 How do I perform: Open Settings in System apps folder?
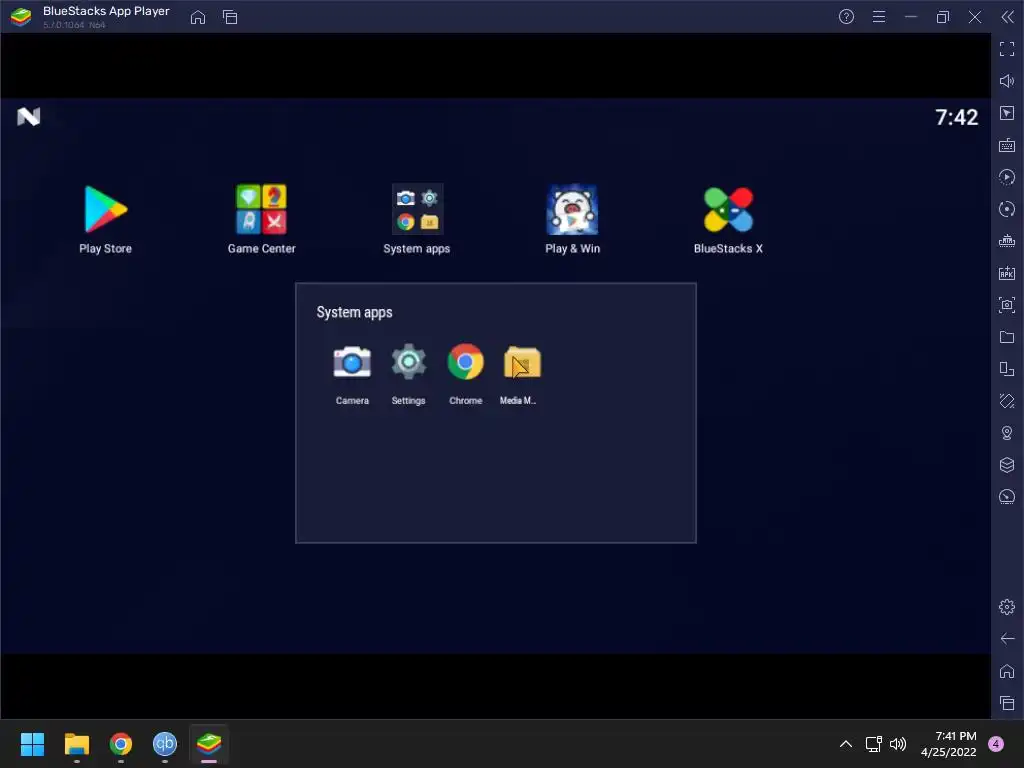409,362
